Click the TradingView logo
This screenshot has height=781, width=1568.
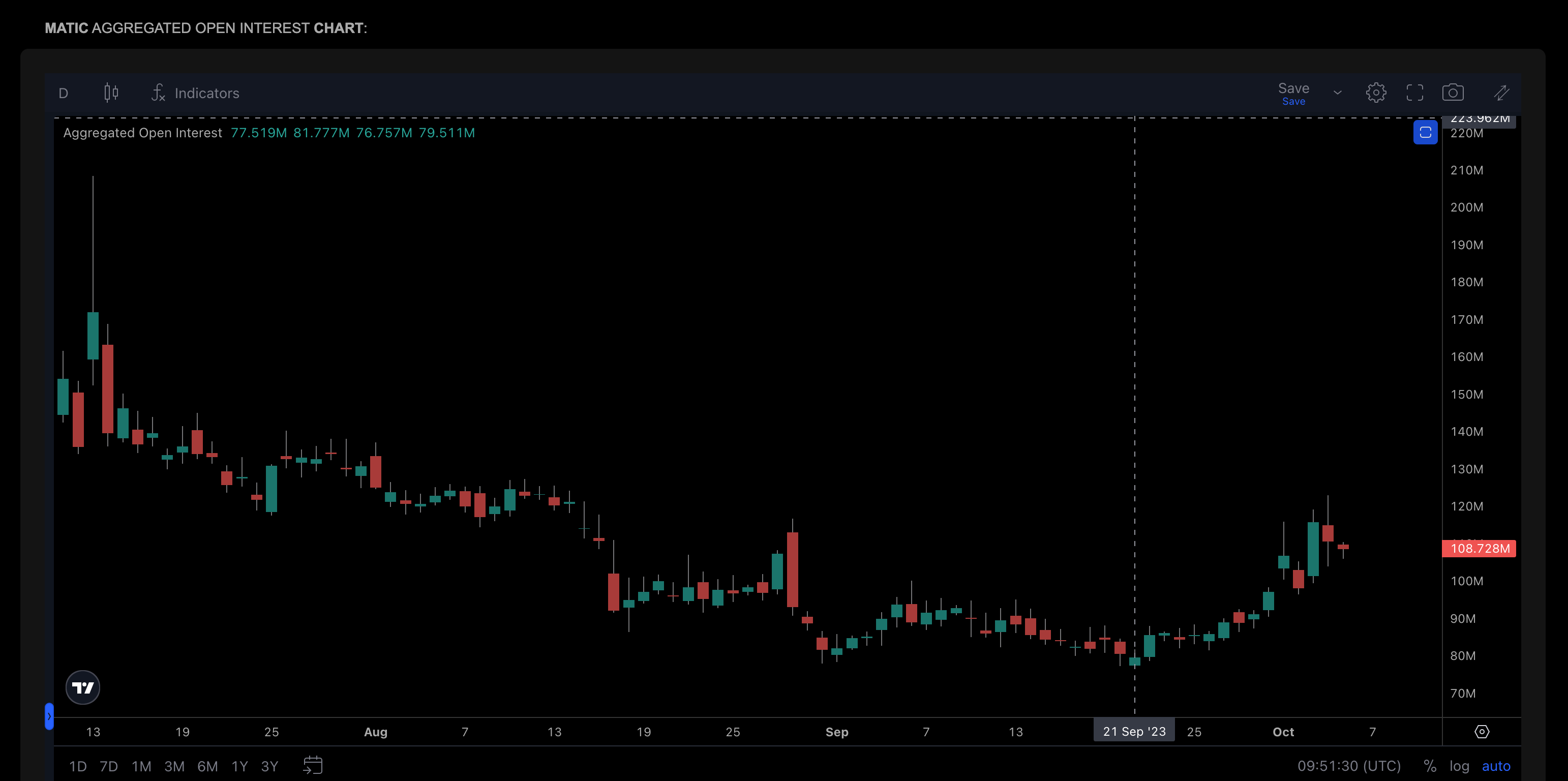(83, 687)
